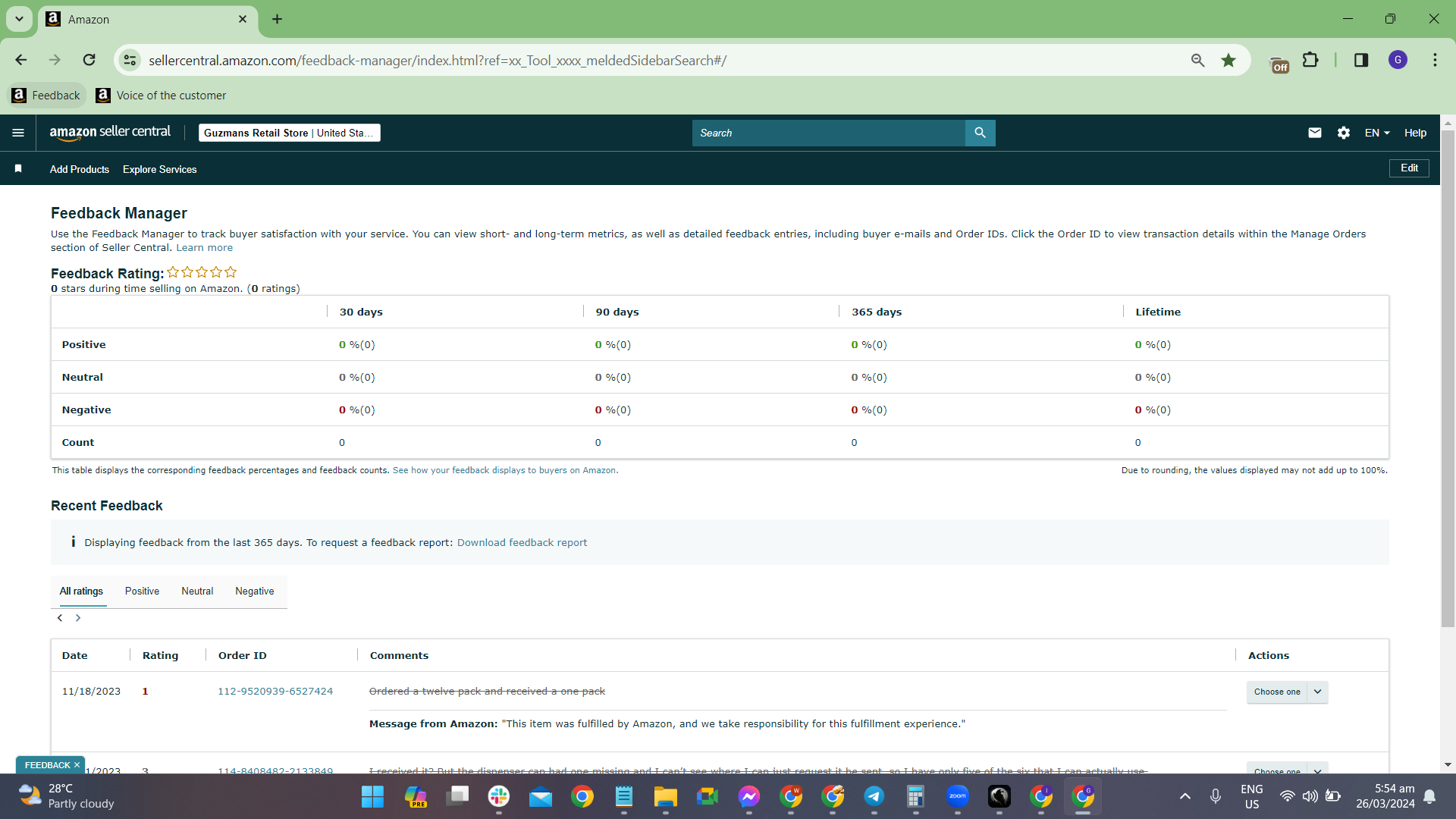The width and height of the screenshot is (1456, 819).
Task: Click the bookmark star icon
Action: (1228, 60)
